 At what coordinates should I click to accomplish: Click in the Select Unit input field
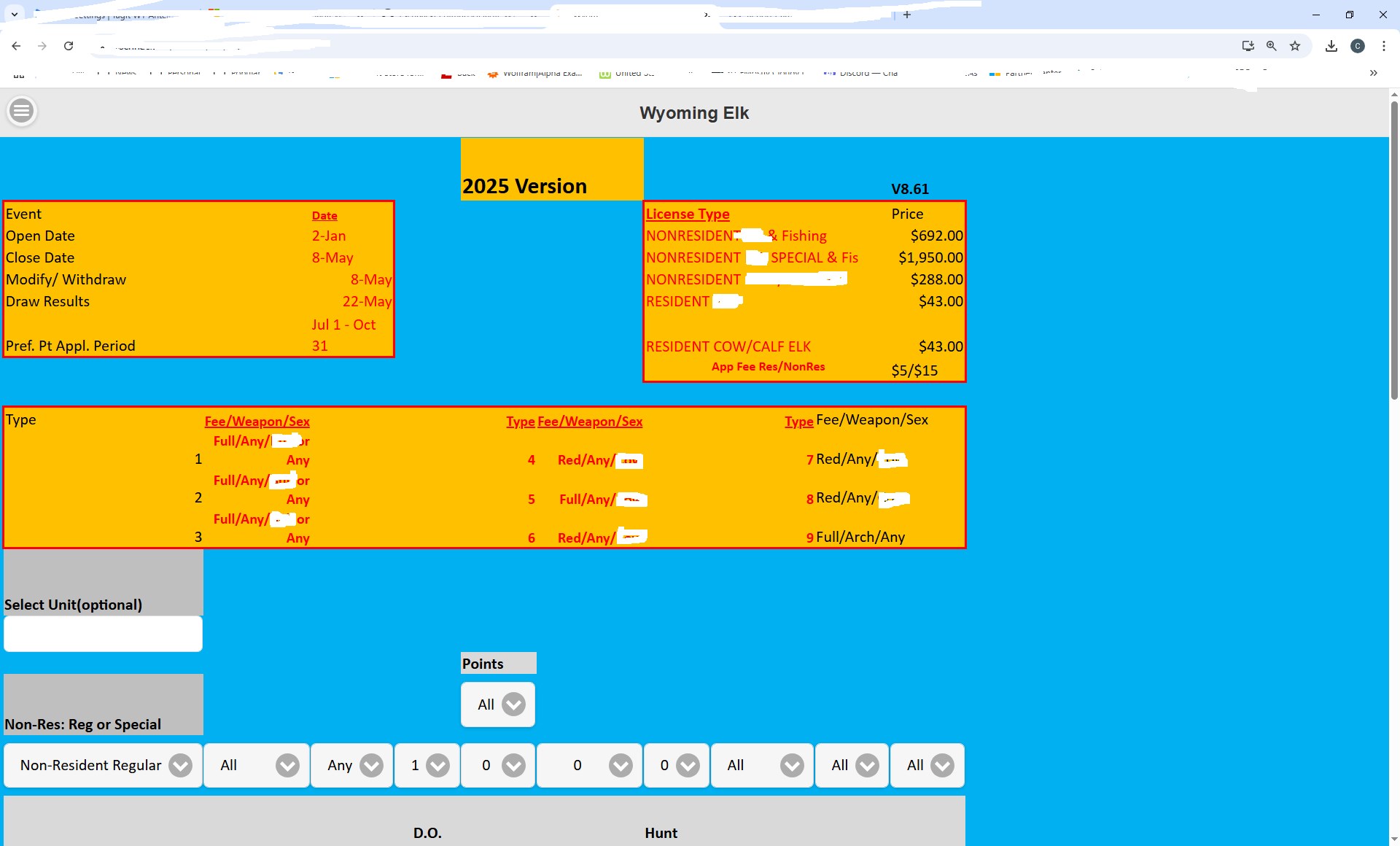tap(103, 634)
